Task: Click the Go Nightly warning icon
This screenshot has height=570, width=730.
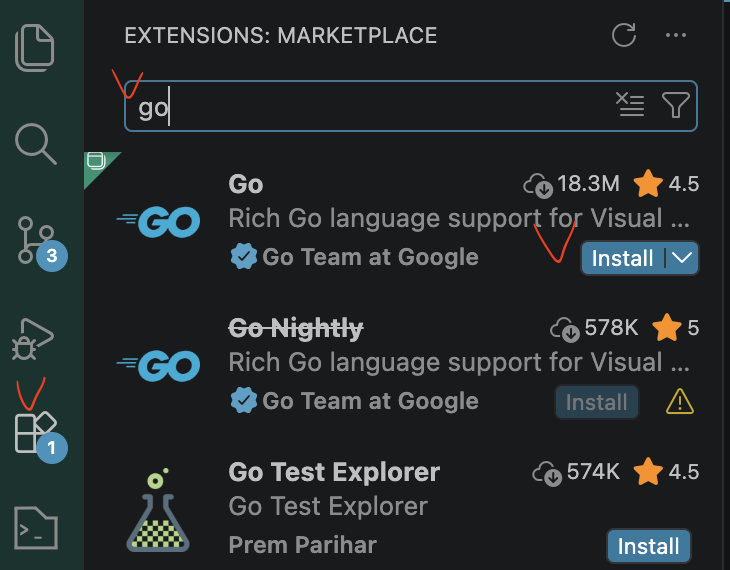Action: (680, 402)
